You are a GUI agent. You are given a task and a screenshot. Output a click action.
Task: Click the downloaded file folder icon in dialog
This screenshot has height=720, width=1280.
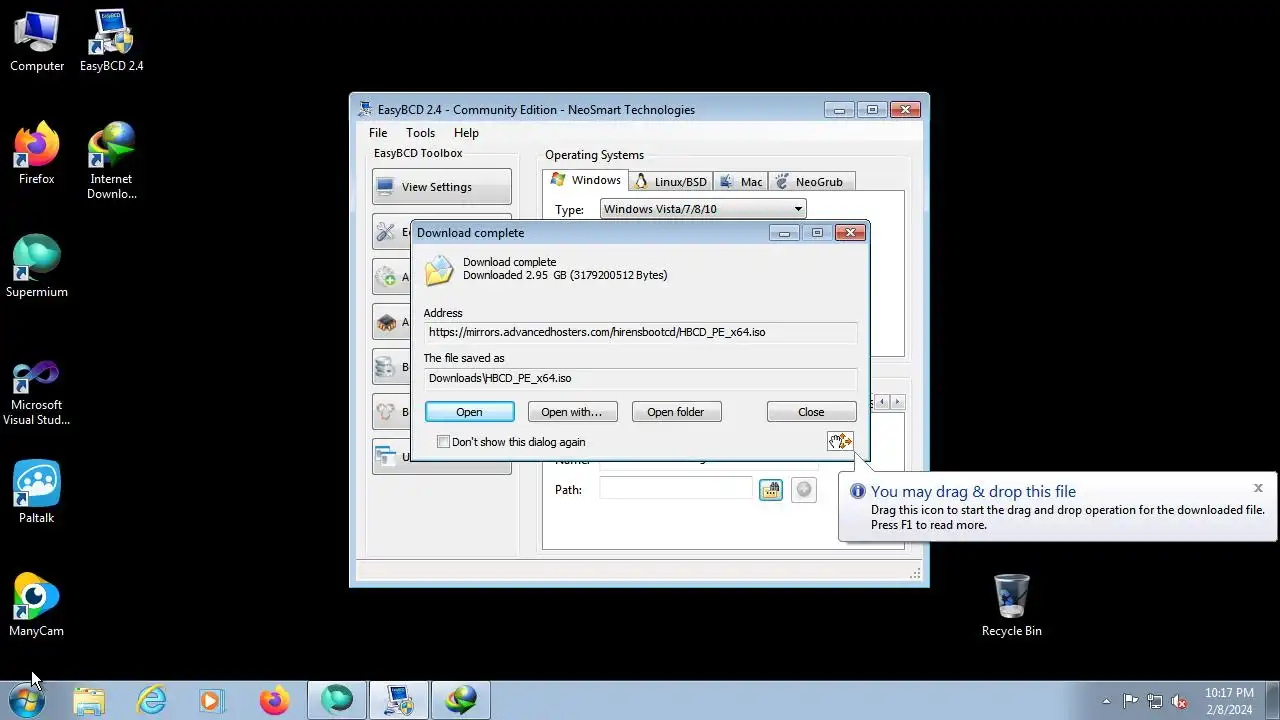438,270
